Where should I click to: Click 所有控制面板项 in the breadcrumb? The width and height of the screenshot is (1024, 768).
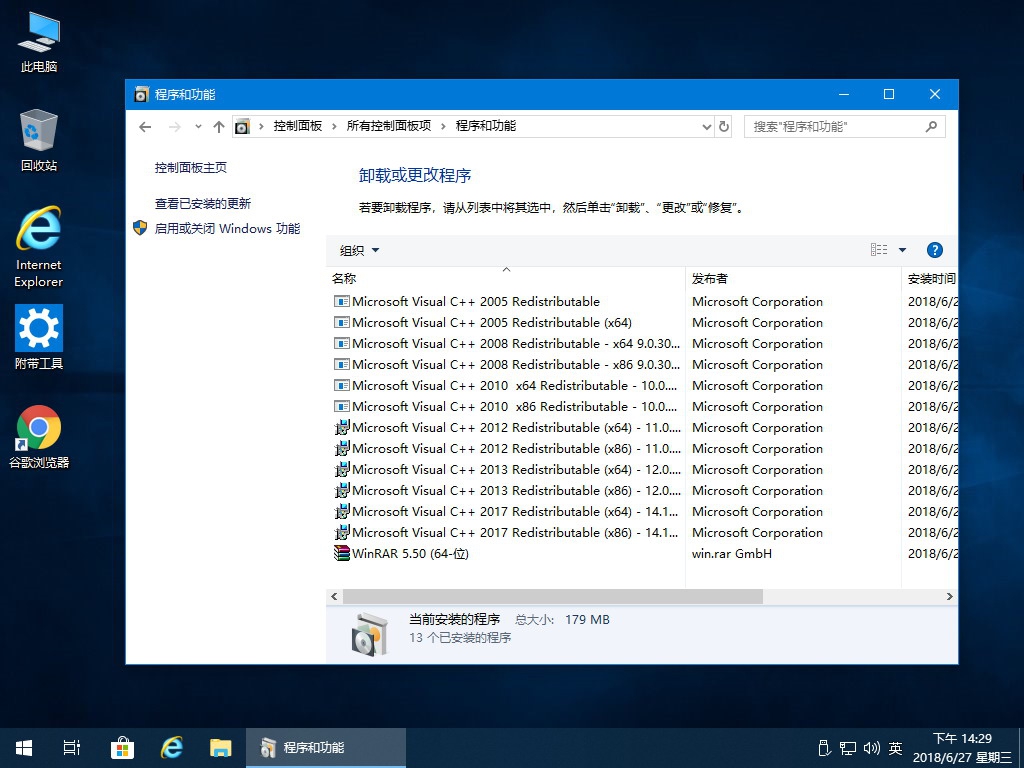(389, 126)
